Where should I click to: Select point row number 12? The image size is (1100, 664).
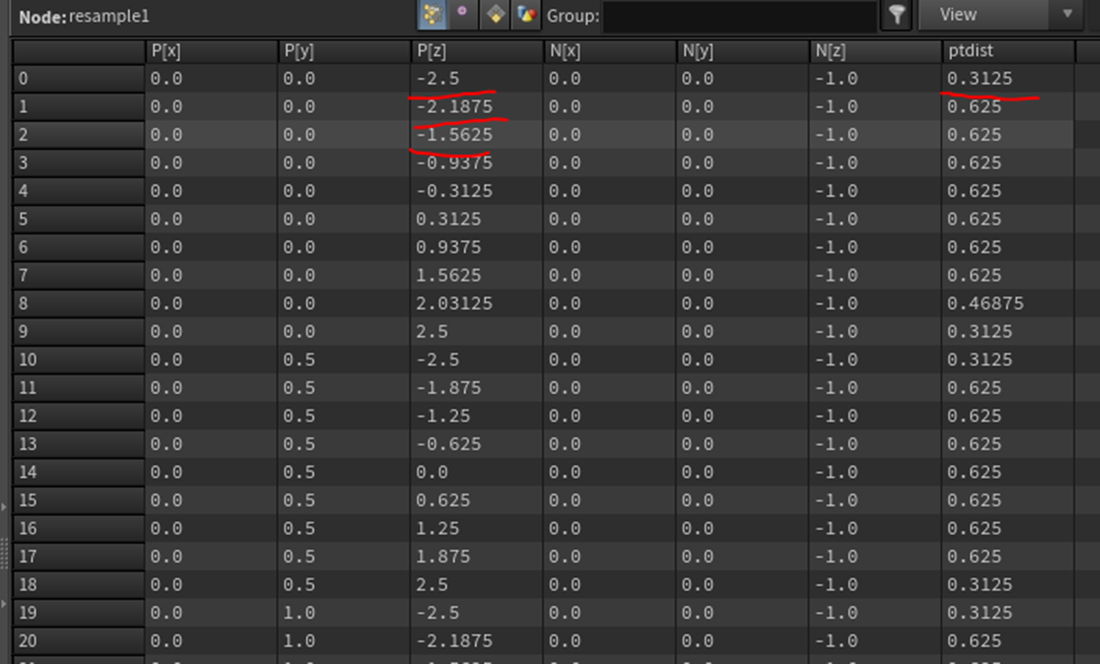tap(79, 416)
